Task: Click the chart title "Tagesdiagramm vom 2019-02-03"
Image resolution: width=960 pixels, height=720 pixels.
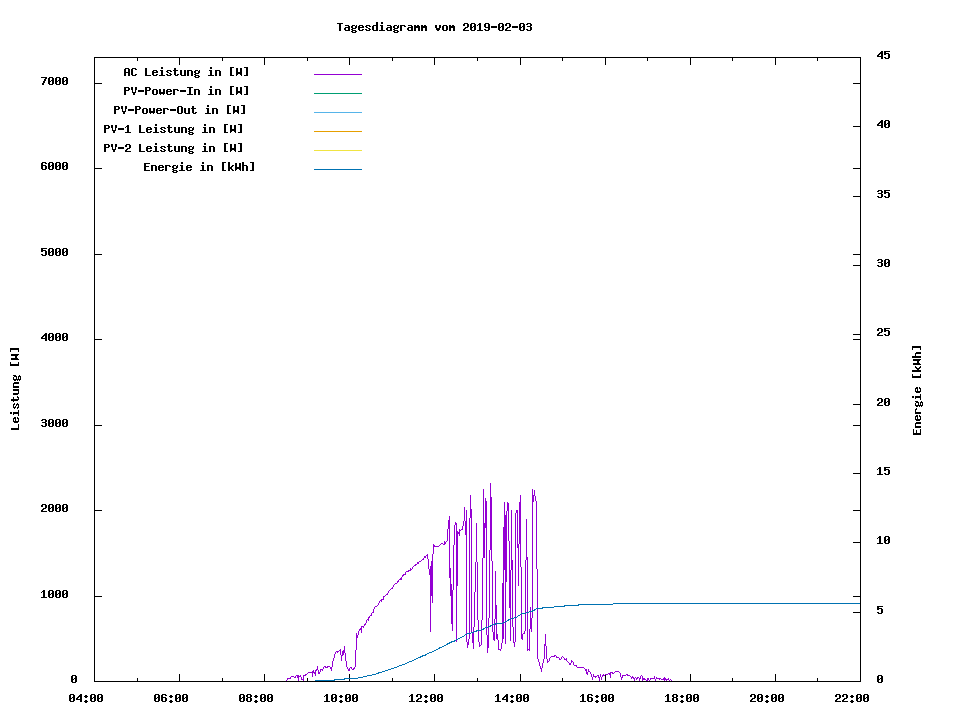Action: coord(434,27)
